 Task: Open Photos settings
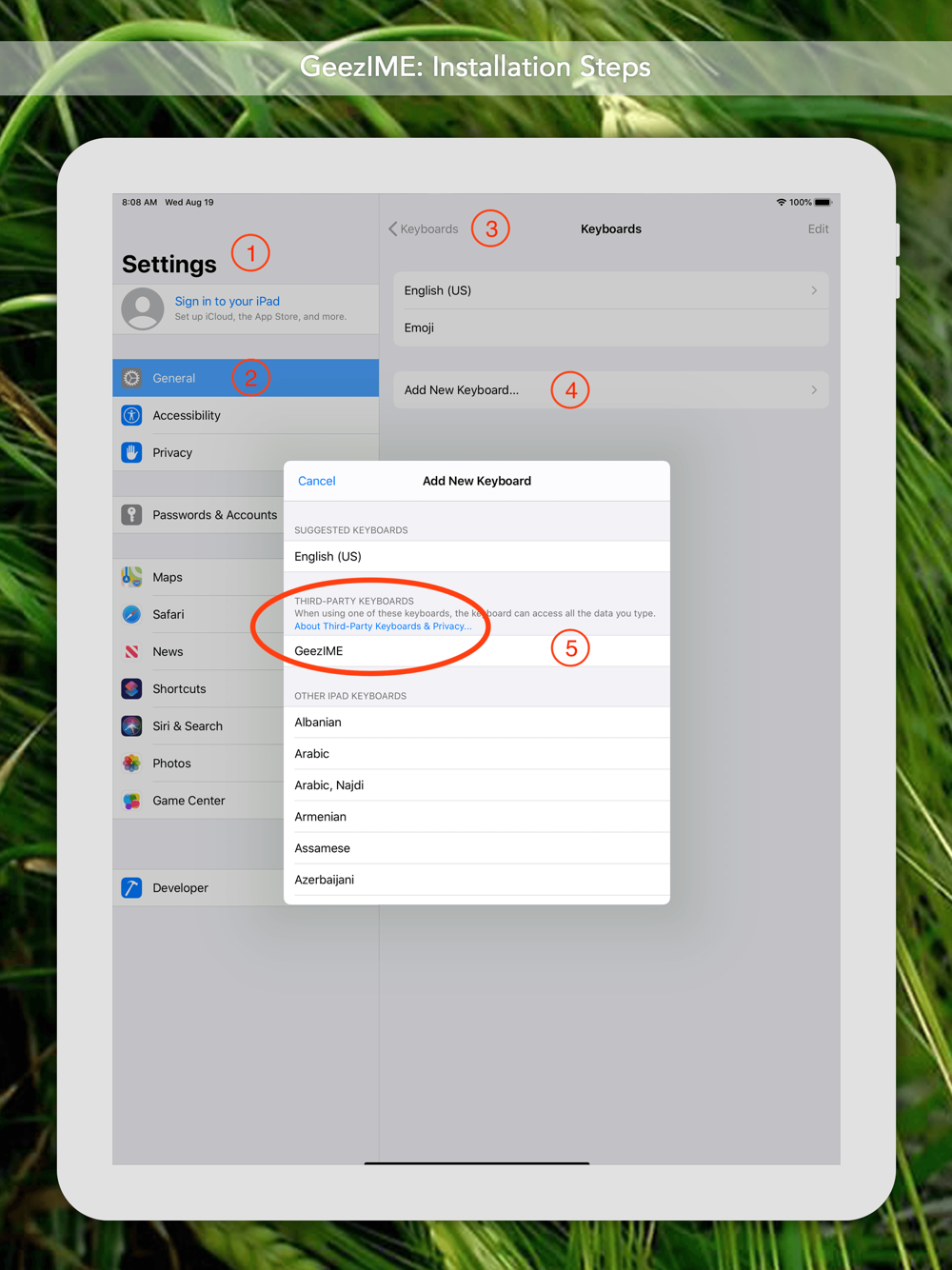(x=198, y=764)
